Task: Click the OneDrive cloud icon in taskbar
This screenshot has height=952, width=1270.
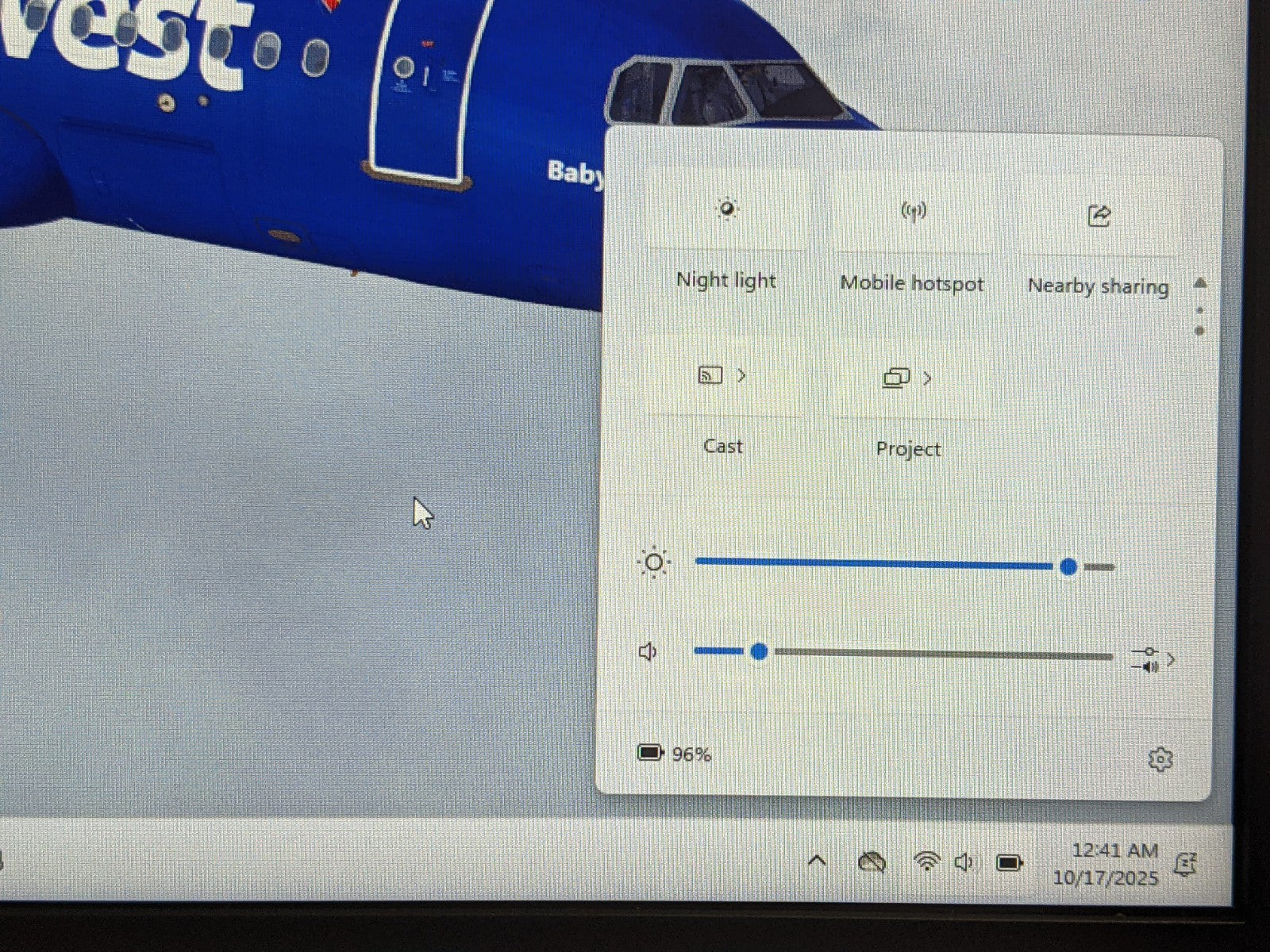Action: 872,862
